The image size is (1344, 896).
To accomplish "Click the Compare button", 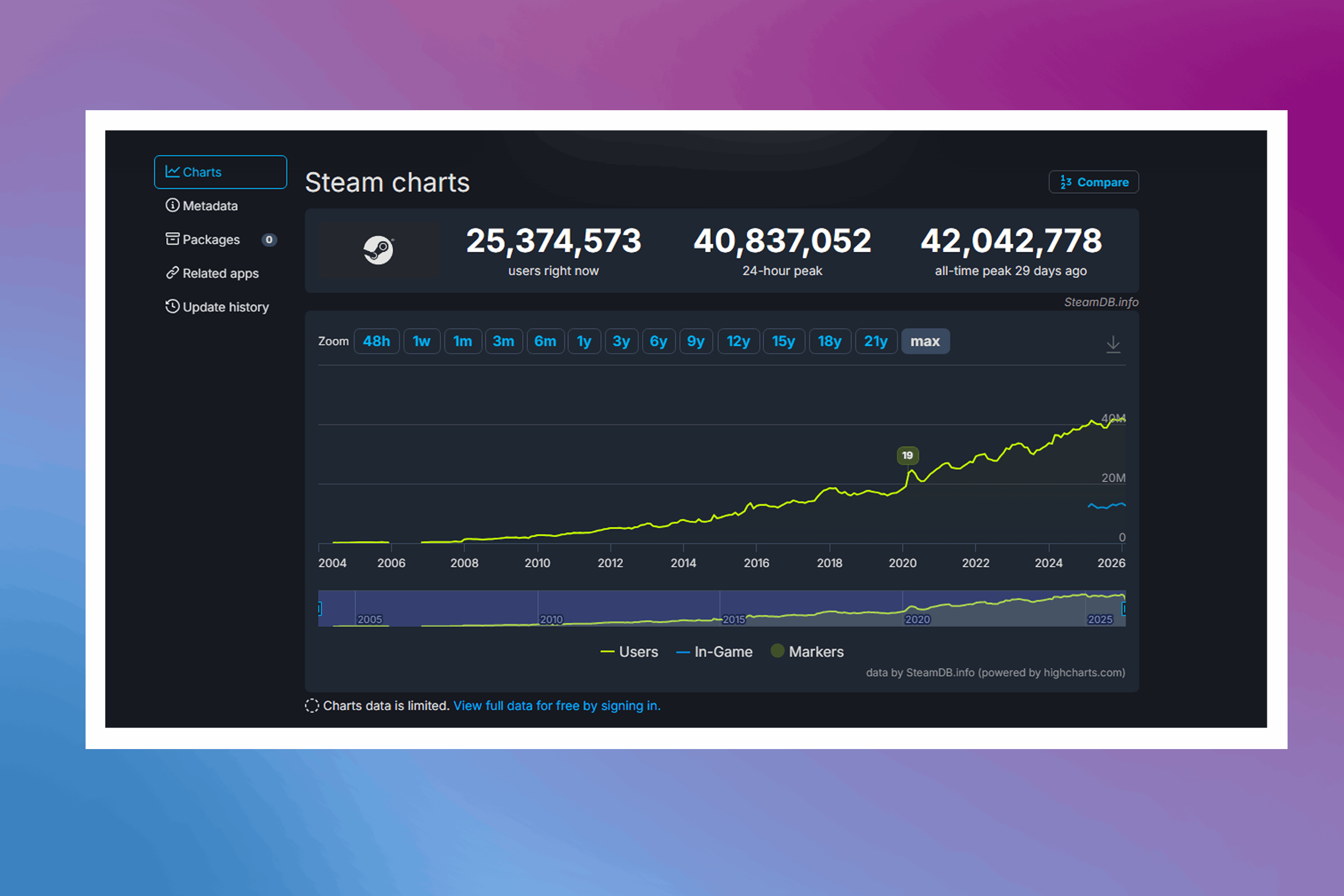I will click(x=1093, y=182).
